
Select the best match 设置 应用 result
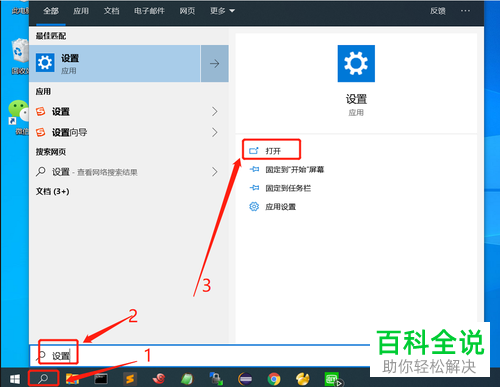(115, 63)
